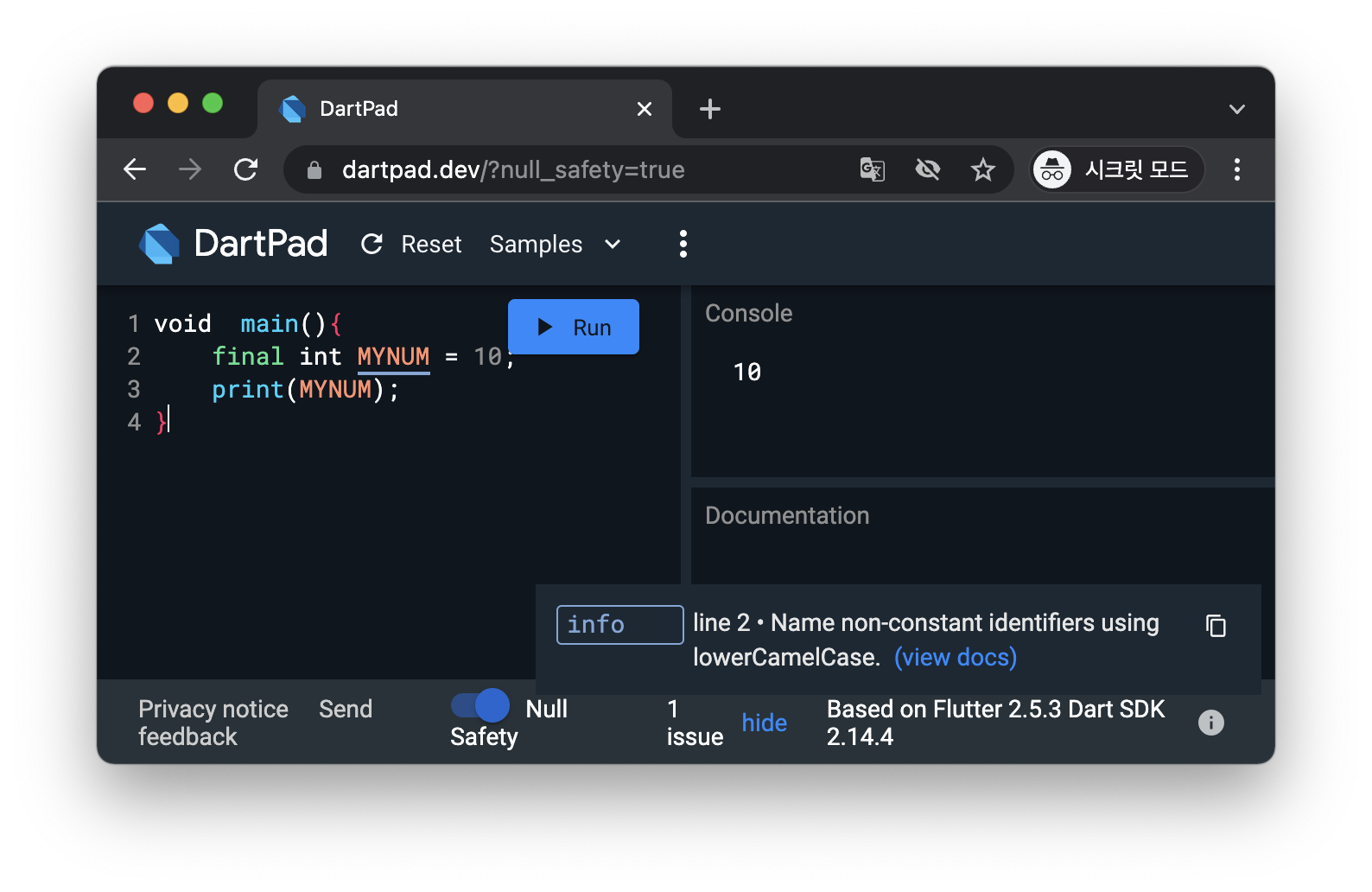Click the 시크릿 모드 incognito label
This screenshot has width=1372, height=892.
point(1137,169)
